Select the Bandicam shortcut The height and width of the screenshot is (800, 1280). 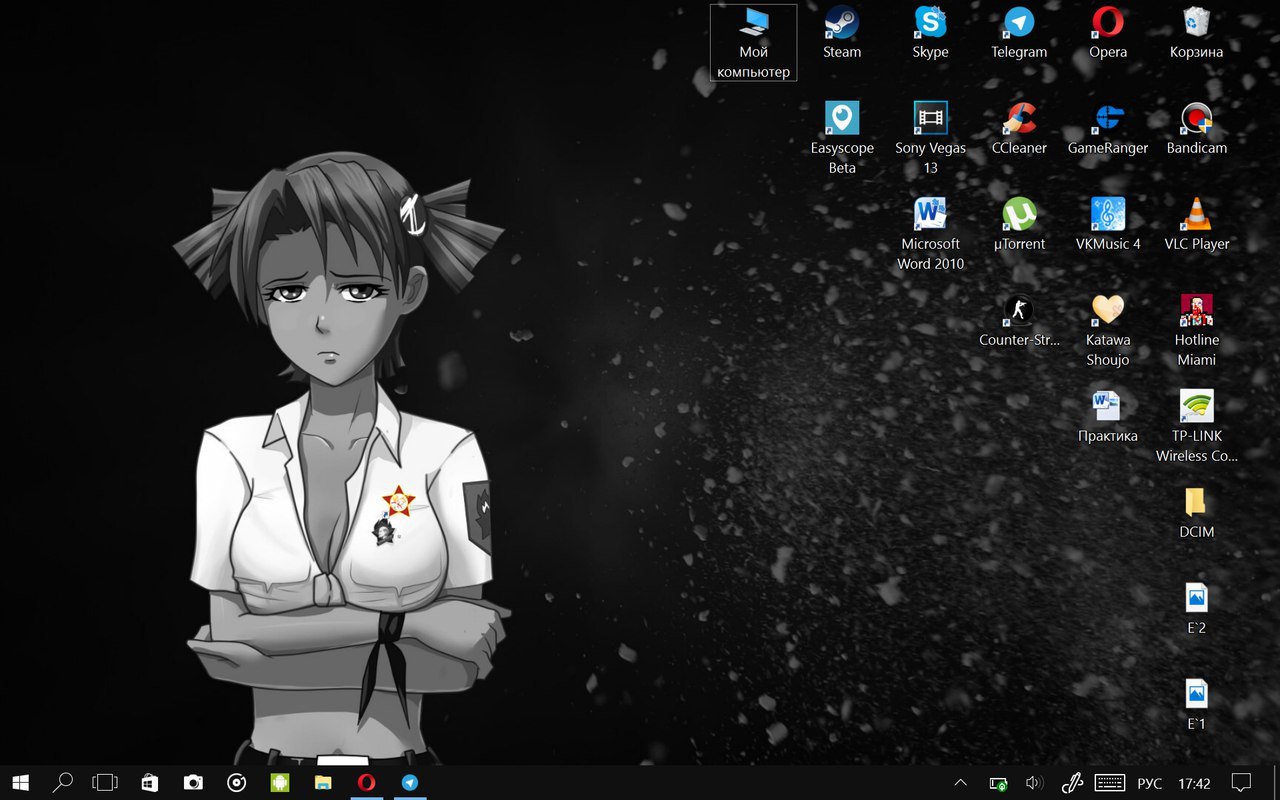pos(1196,129)
